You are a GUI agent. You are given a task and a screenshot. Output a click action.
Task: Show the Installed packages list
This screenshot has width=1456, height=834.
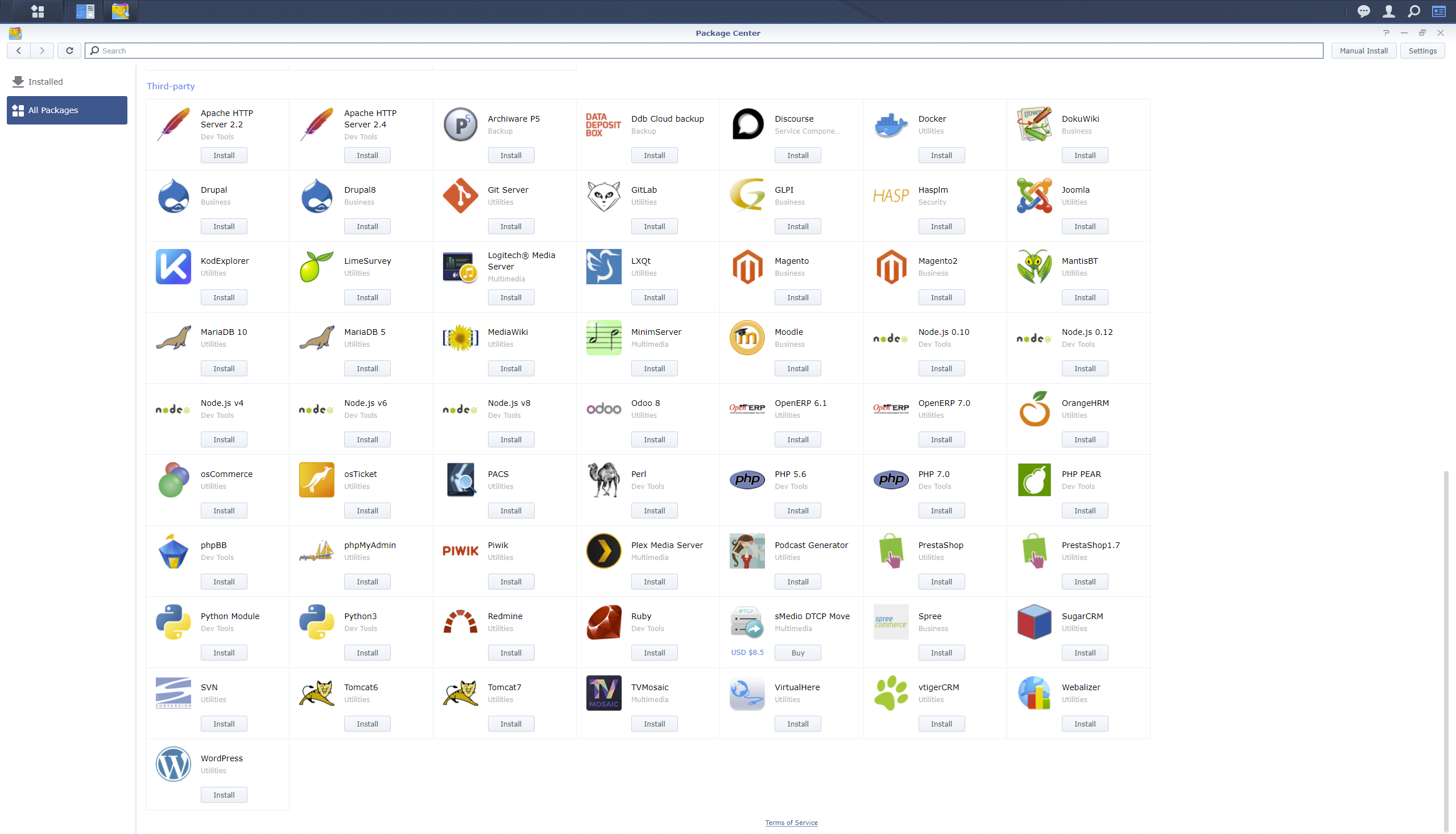[67, 81]
